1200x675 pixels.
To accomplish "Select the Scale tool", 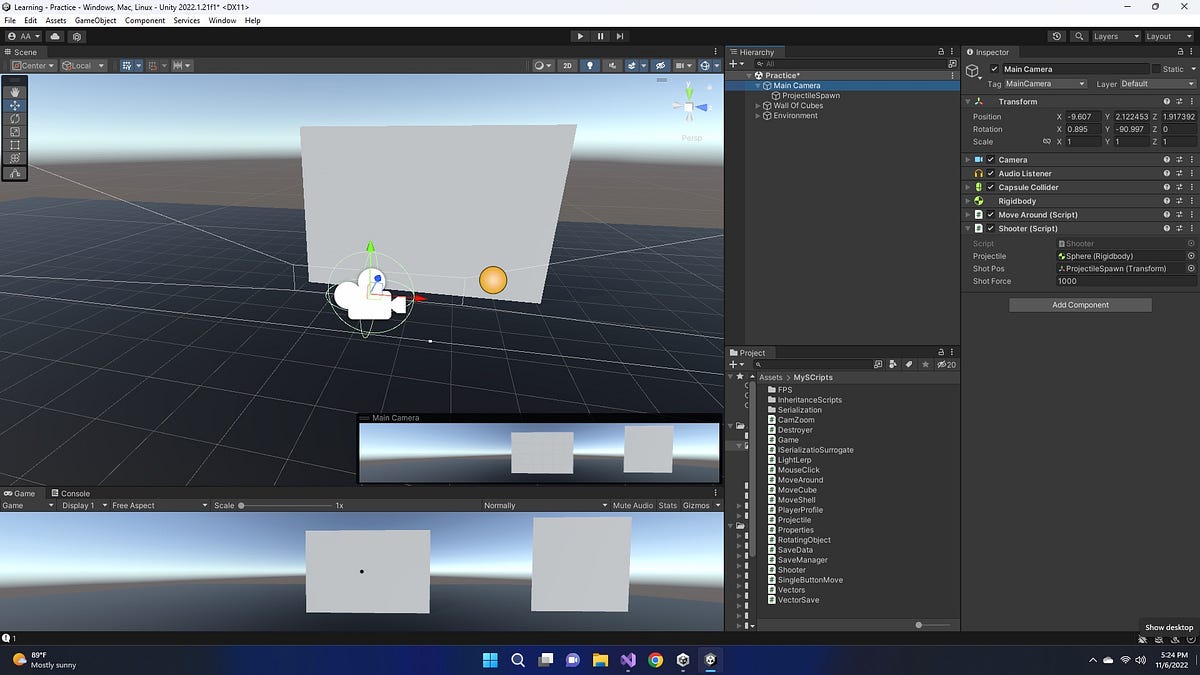I will click(14, 131).
